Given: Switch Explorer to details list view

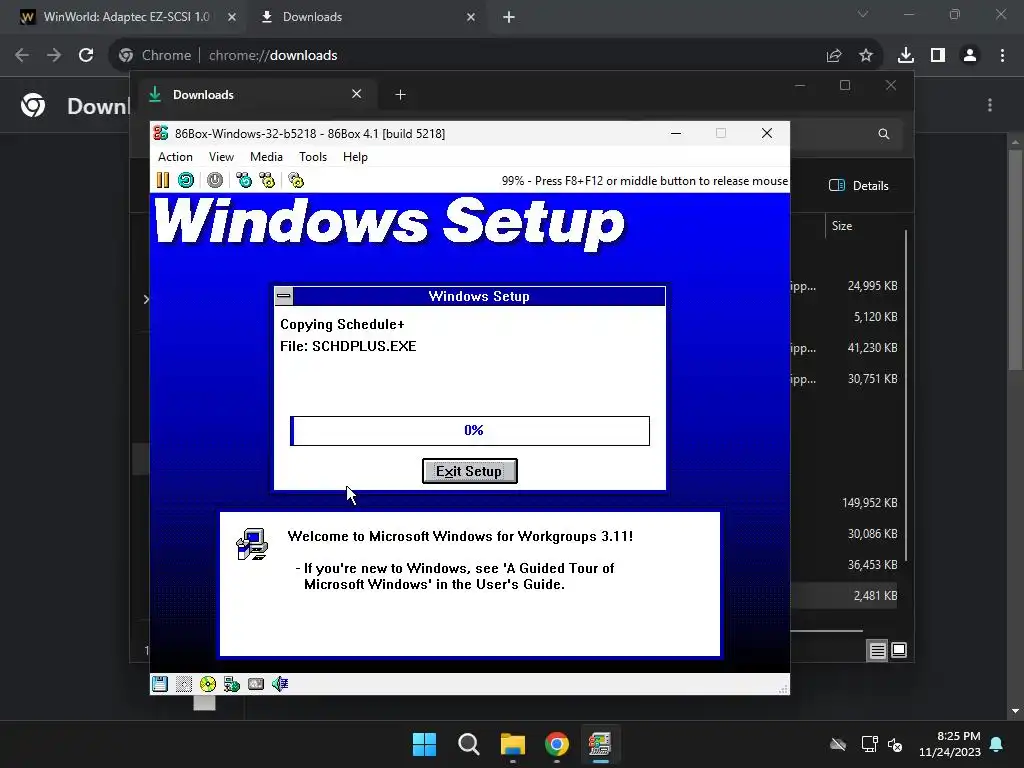Looking at the screenshot, I should [x=877, y=650].
